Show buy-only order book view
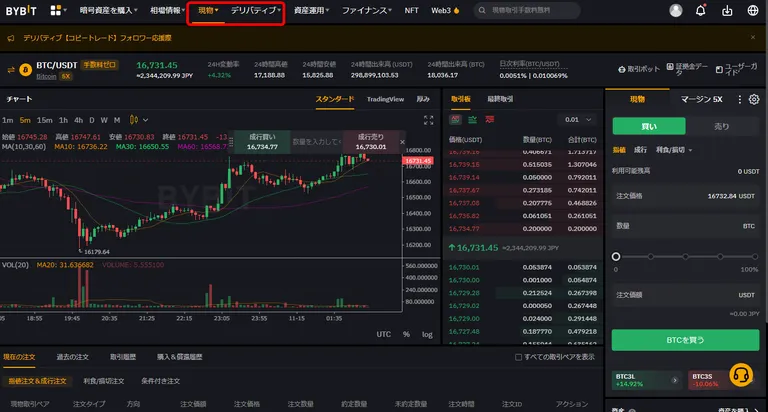The height and width of the screenshot is (412, 768). click(x=473, y=120)
